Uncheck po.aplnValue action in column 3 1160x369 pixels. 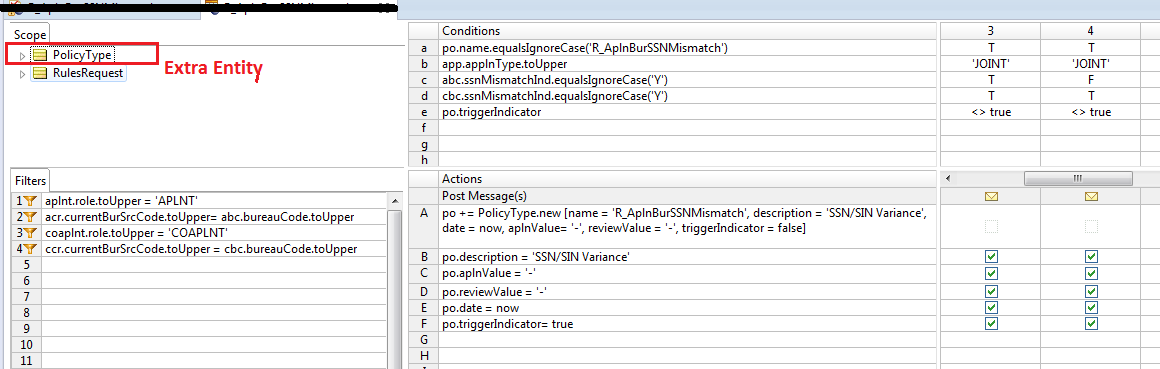point(991,274)
